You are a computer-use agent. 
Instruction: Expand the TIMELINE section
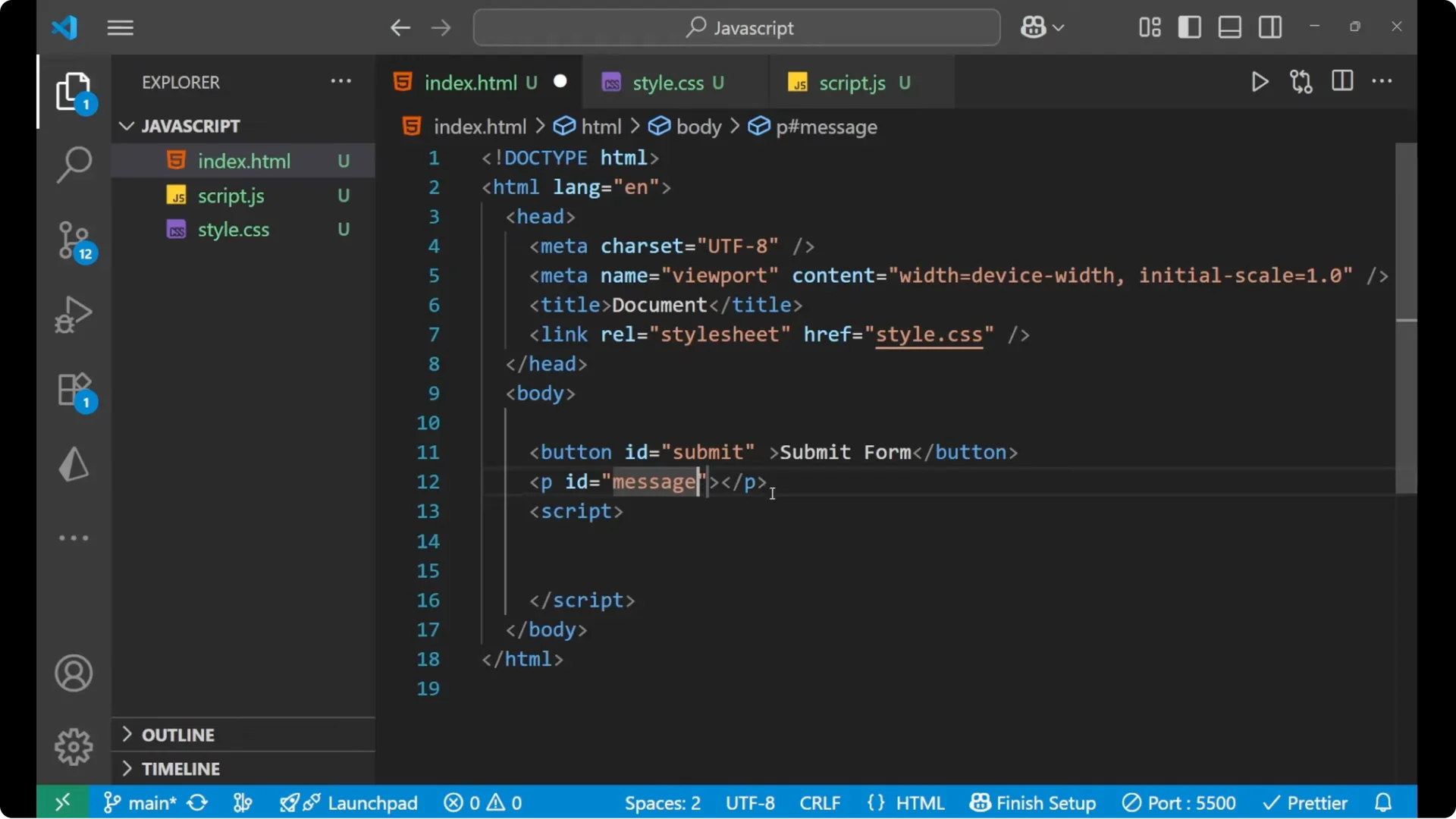[x=179, y=768]
